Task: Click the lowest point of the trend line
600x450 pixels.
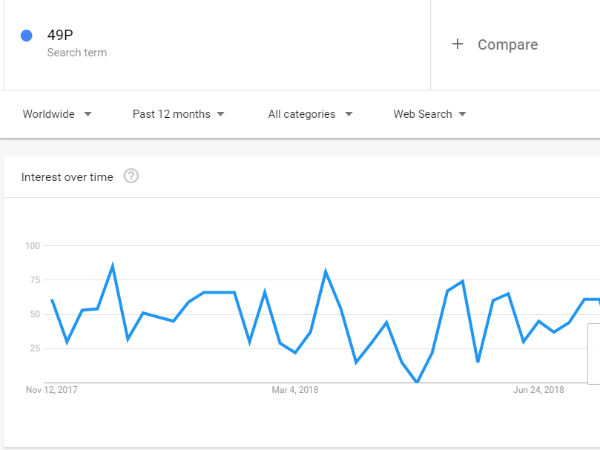Action: click(x=417, y=382)
